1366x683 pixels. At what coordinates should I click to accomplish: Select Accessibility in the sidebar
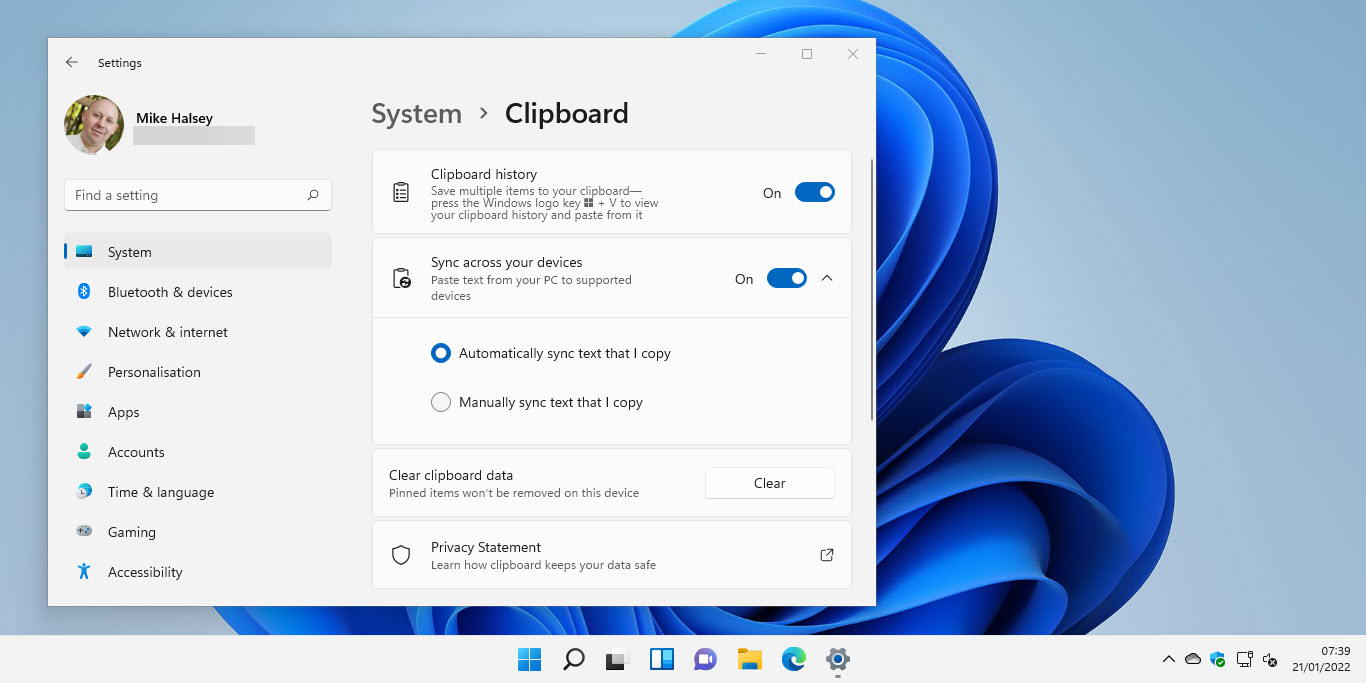click(145, 572)
